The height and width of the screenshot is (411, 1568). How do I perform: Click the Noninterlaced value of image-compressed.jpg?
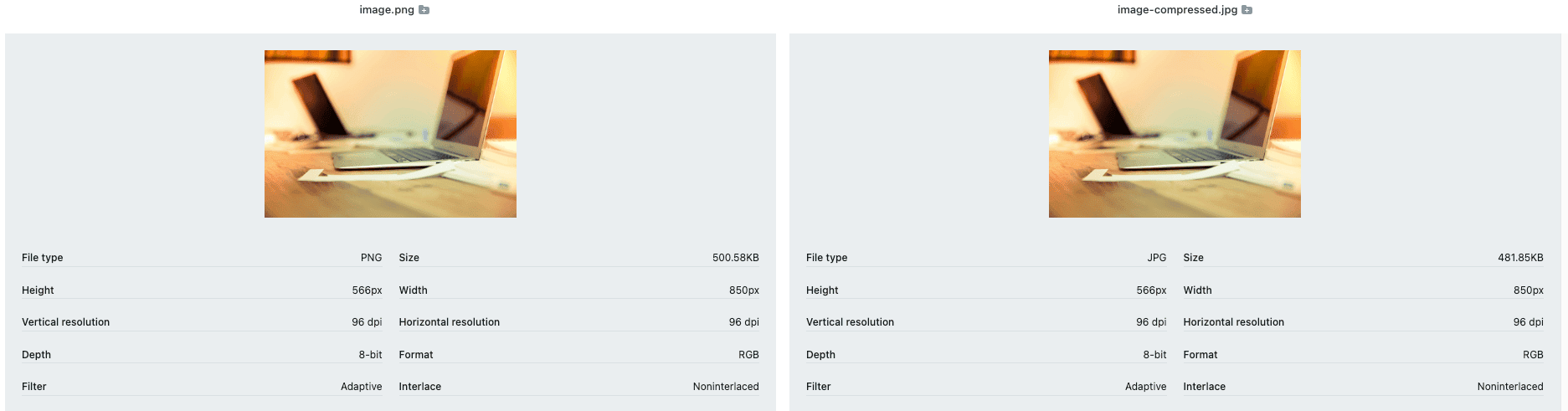click(1509, 387)
